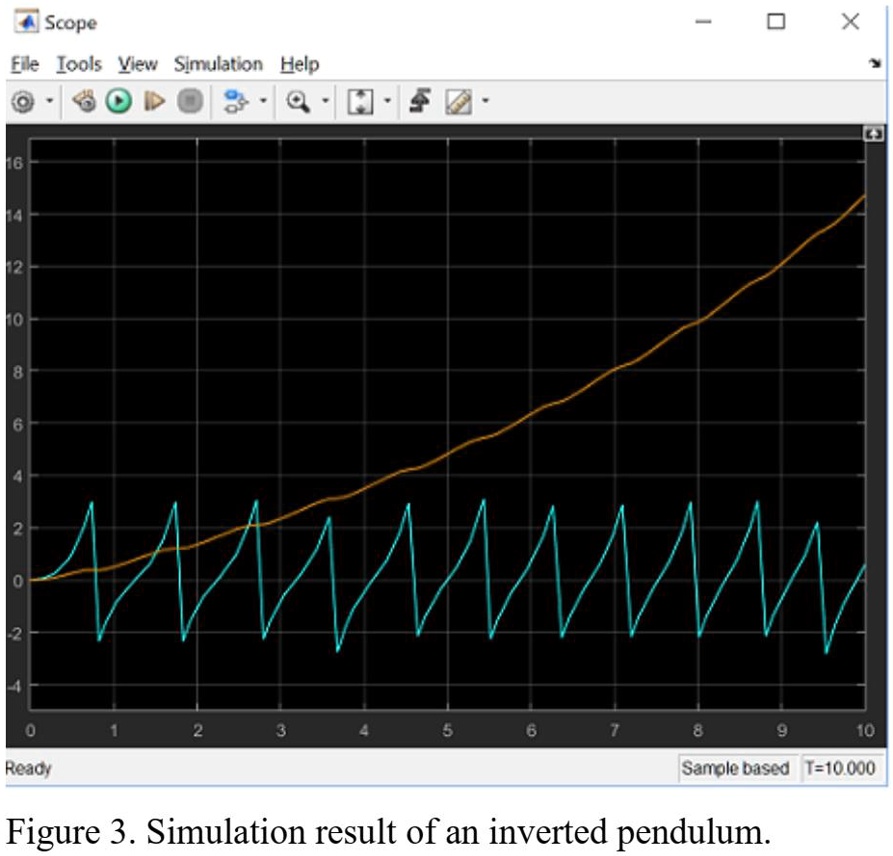Run the simulation with green play icon
The image size is (893, 856).
click(x=117, y=100)
